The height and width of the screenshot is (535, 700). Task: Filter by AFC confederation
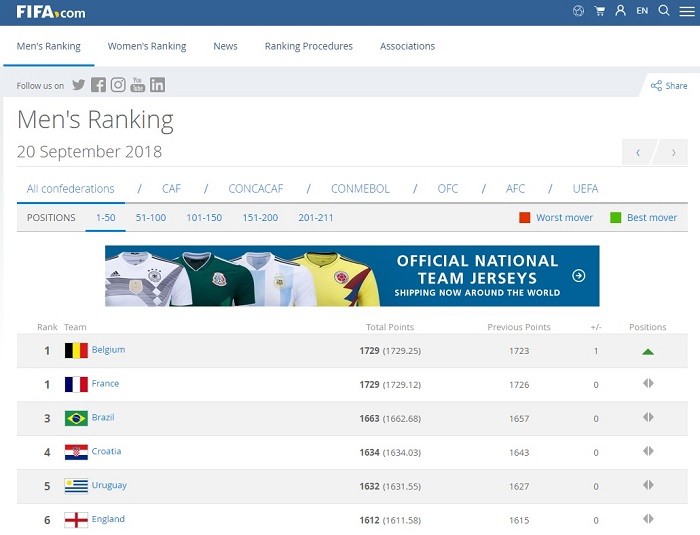(x=515, y=189)
